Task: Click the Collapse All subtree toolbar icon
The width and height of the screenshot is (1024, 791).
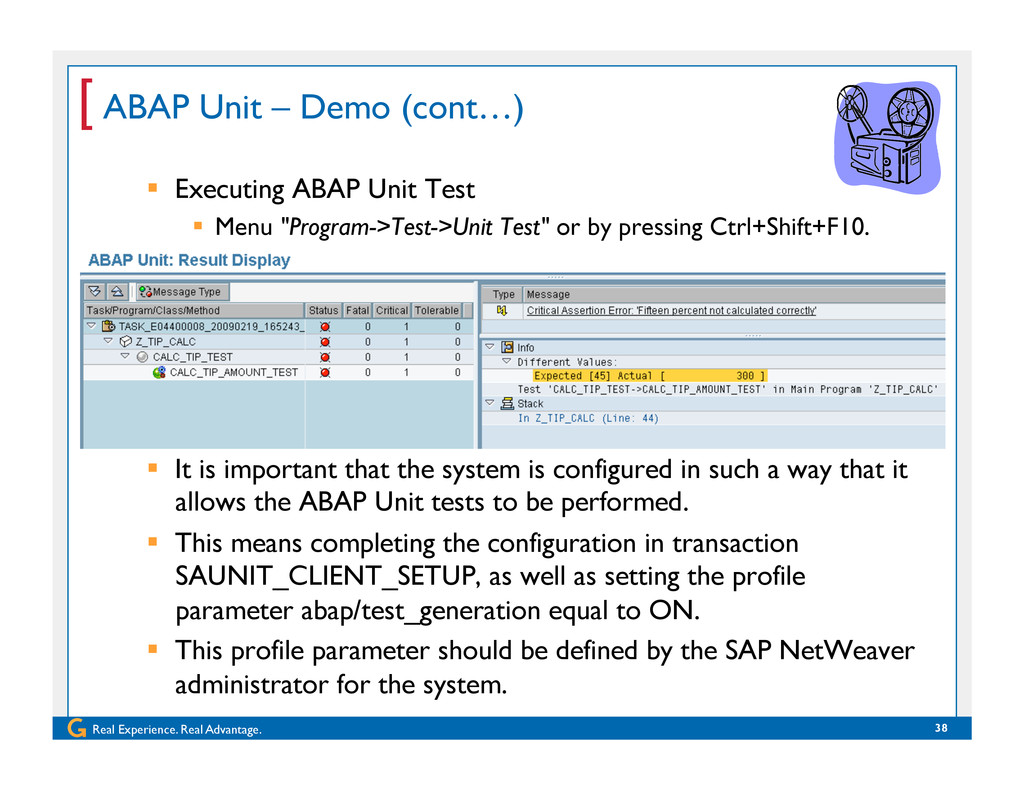Action: click(x=117, y=291)
